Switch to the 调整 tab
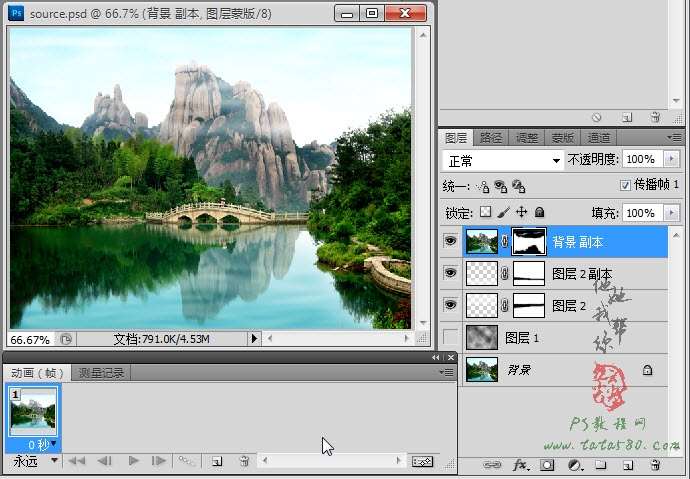 pyautogui.click(x=526, y=138)
